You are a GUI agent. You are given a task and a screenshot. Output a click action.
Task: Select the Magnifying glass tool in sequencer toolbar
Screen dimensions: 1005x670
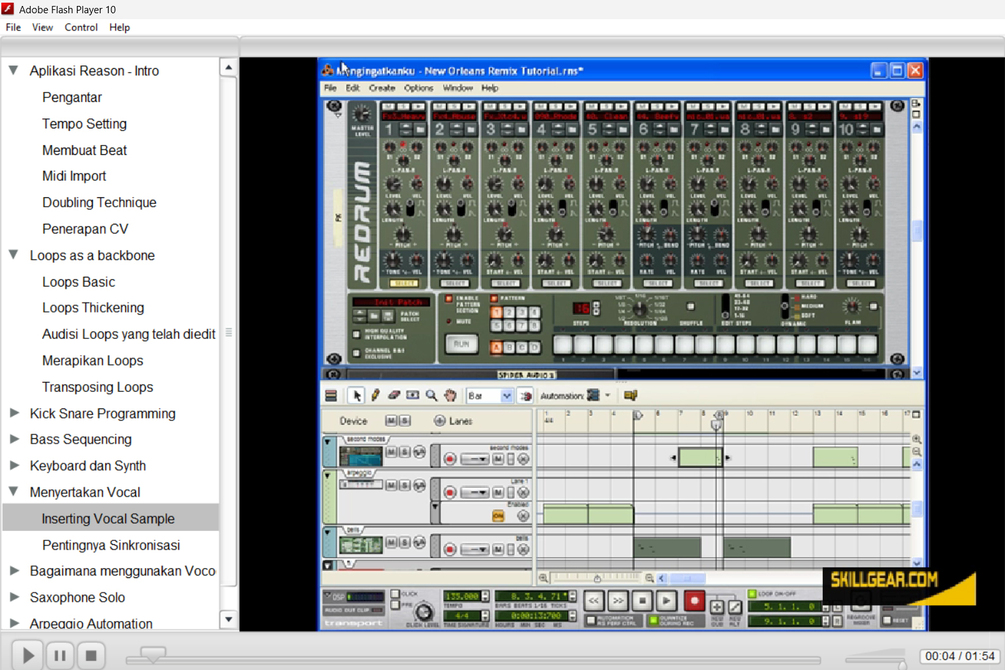431,396
